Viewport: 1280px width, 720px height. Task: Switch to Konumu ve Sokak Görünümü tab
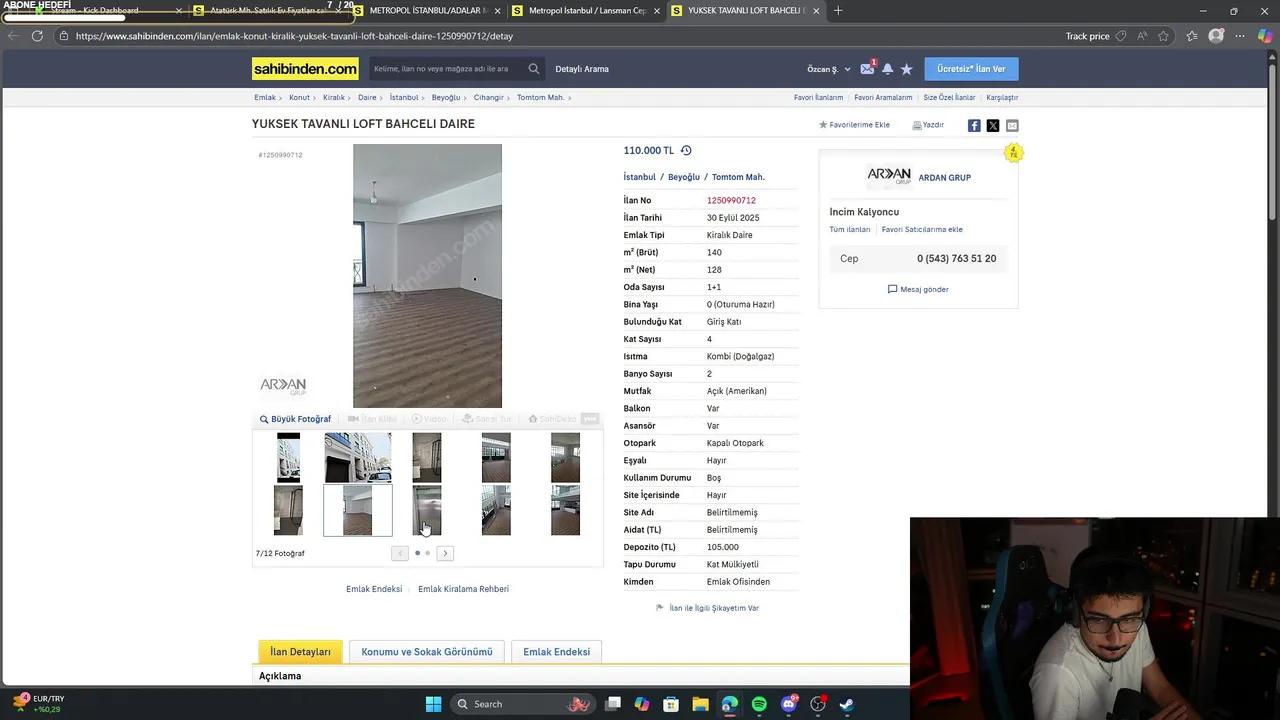click(427, 652)
